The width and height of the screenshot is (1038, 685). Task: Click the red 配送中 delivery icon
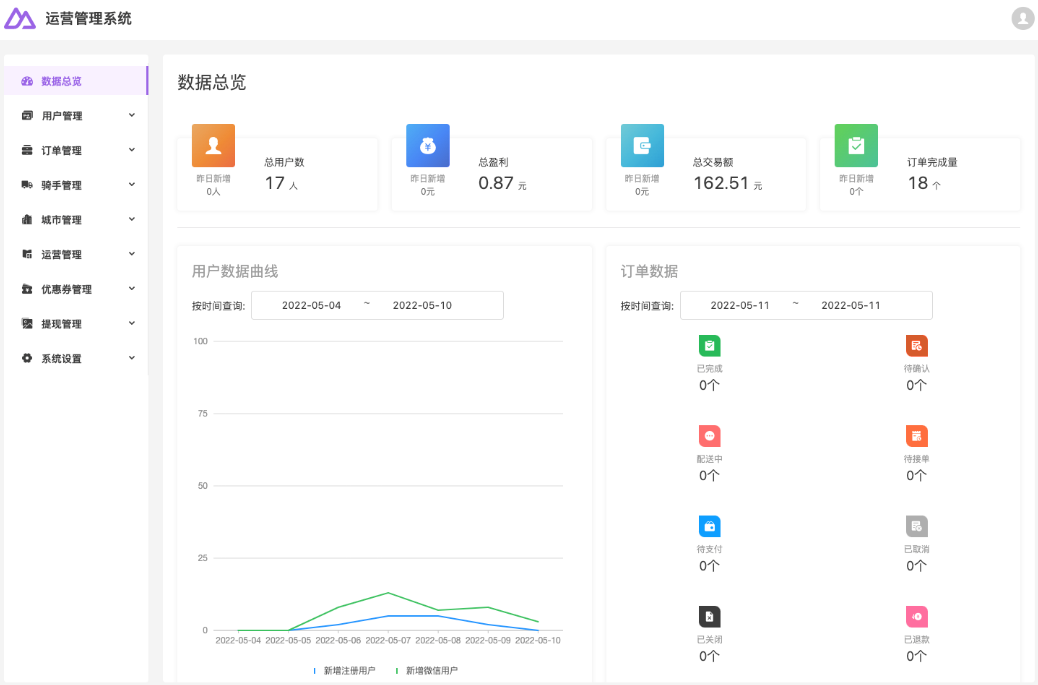pos(710,435)
